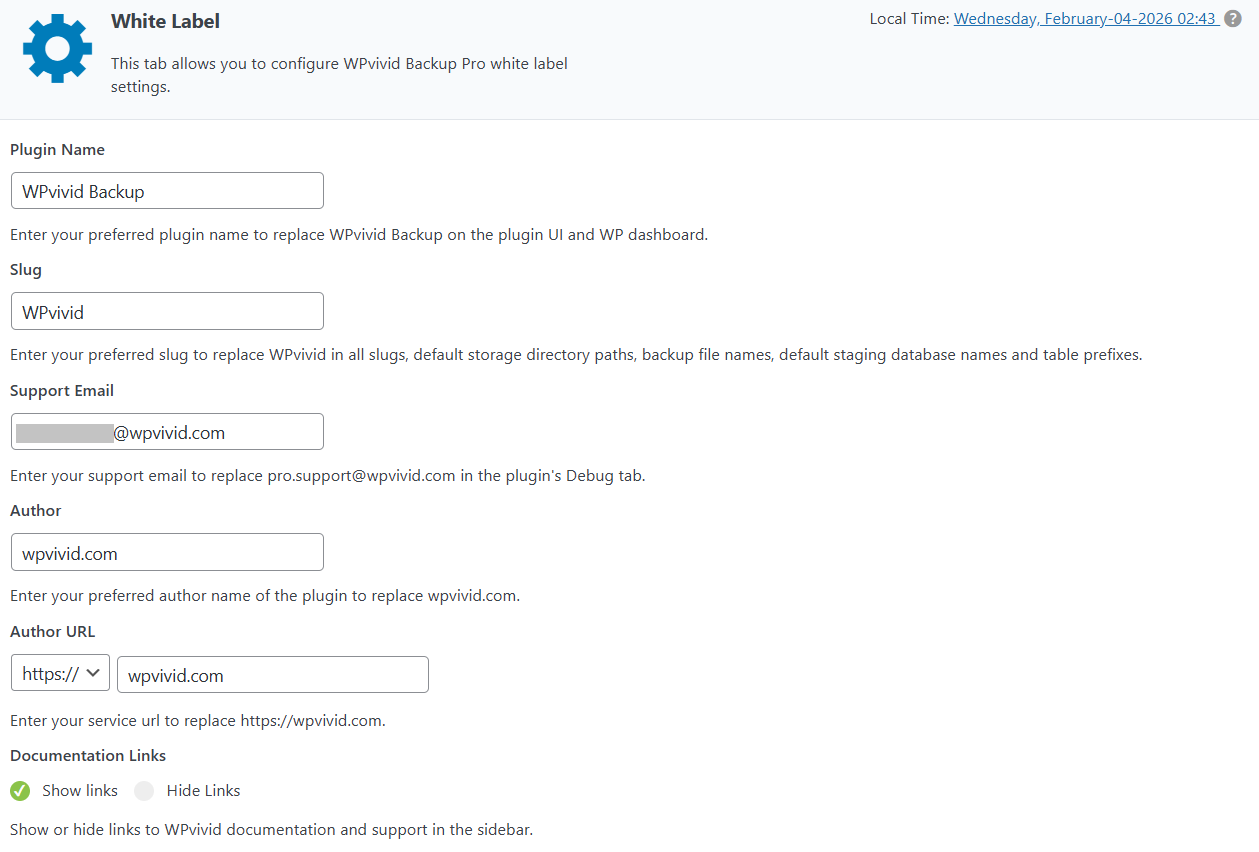Focus the Author name input field
1259x852 pixels.
167,553
